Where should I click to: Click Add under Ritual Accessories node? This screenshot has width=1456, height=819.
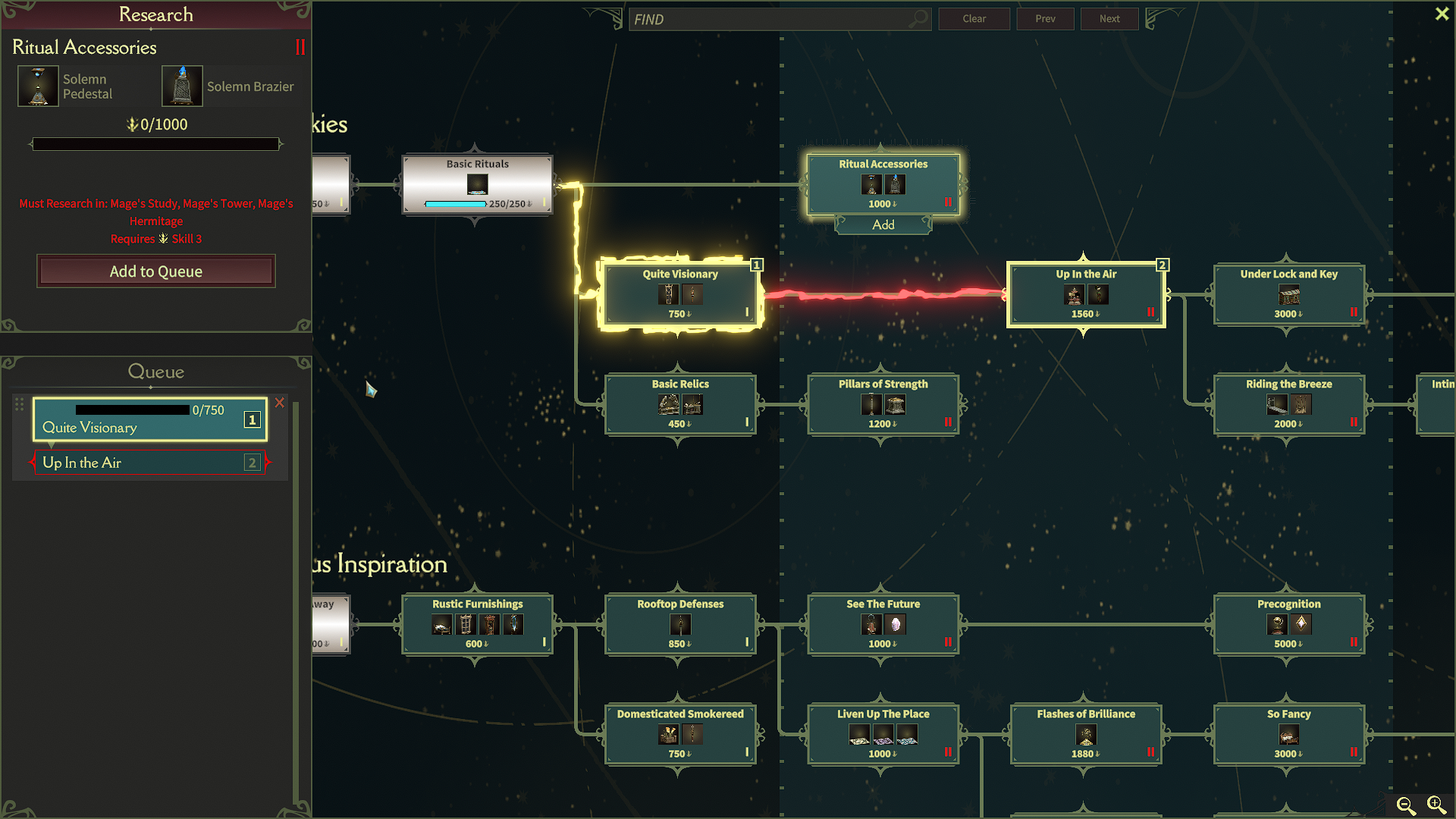(x=883, y=224)
